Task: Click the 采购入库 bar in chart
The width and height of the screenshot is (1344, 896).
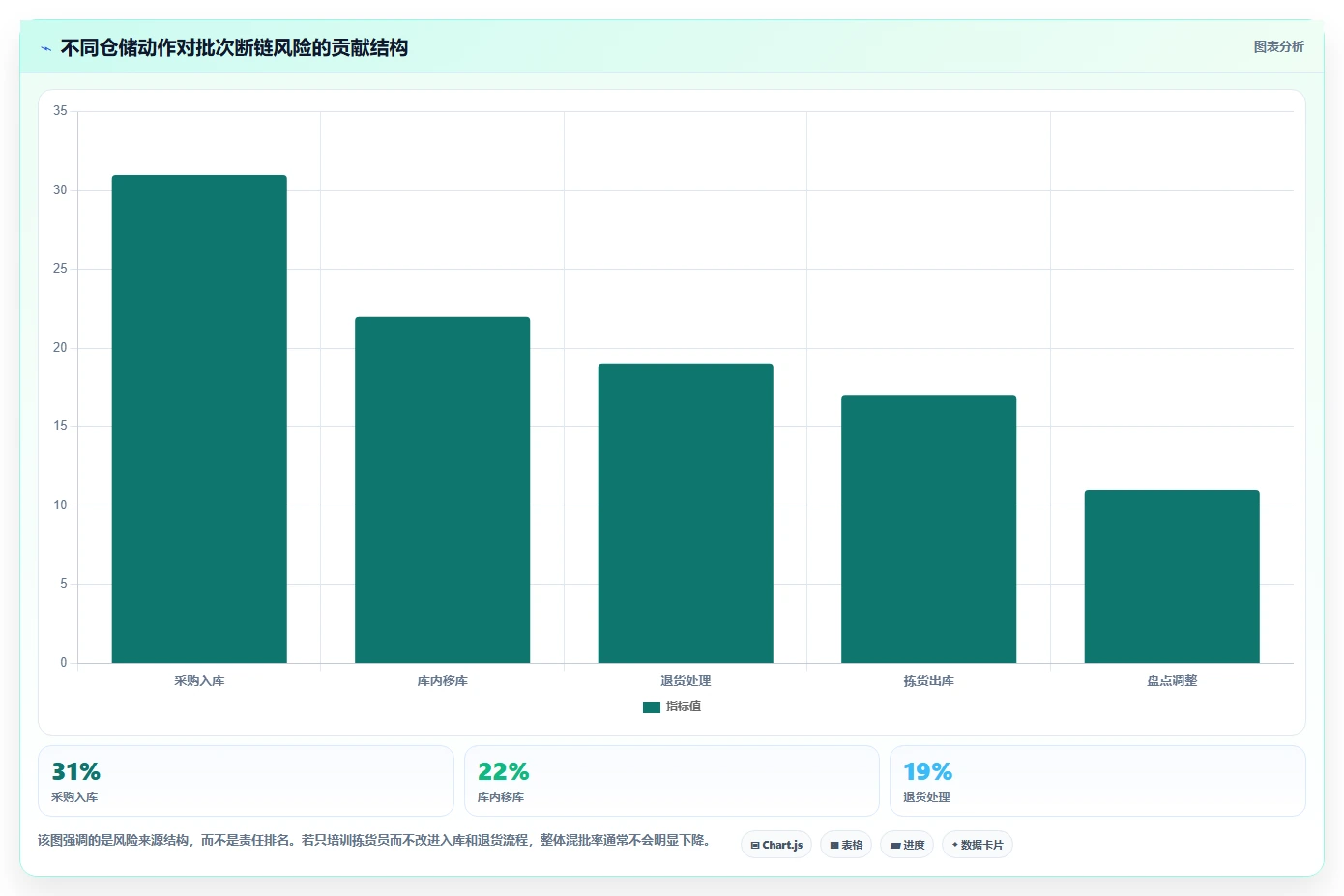Action: (199, 419)
